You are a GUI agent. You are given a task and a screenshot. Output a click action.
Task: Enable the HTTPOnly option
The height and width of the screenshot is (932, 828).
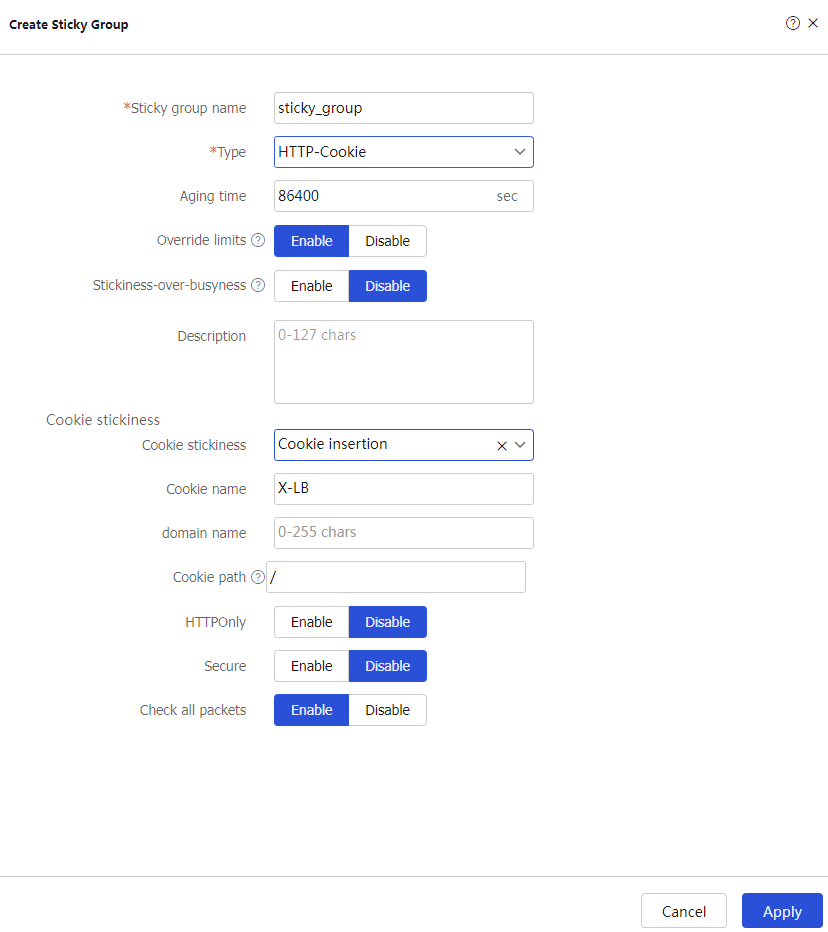click(311, 622)
